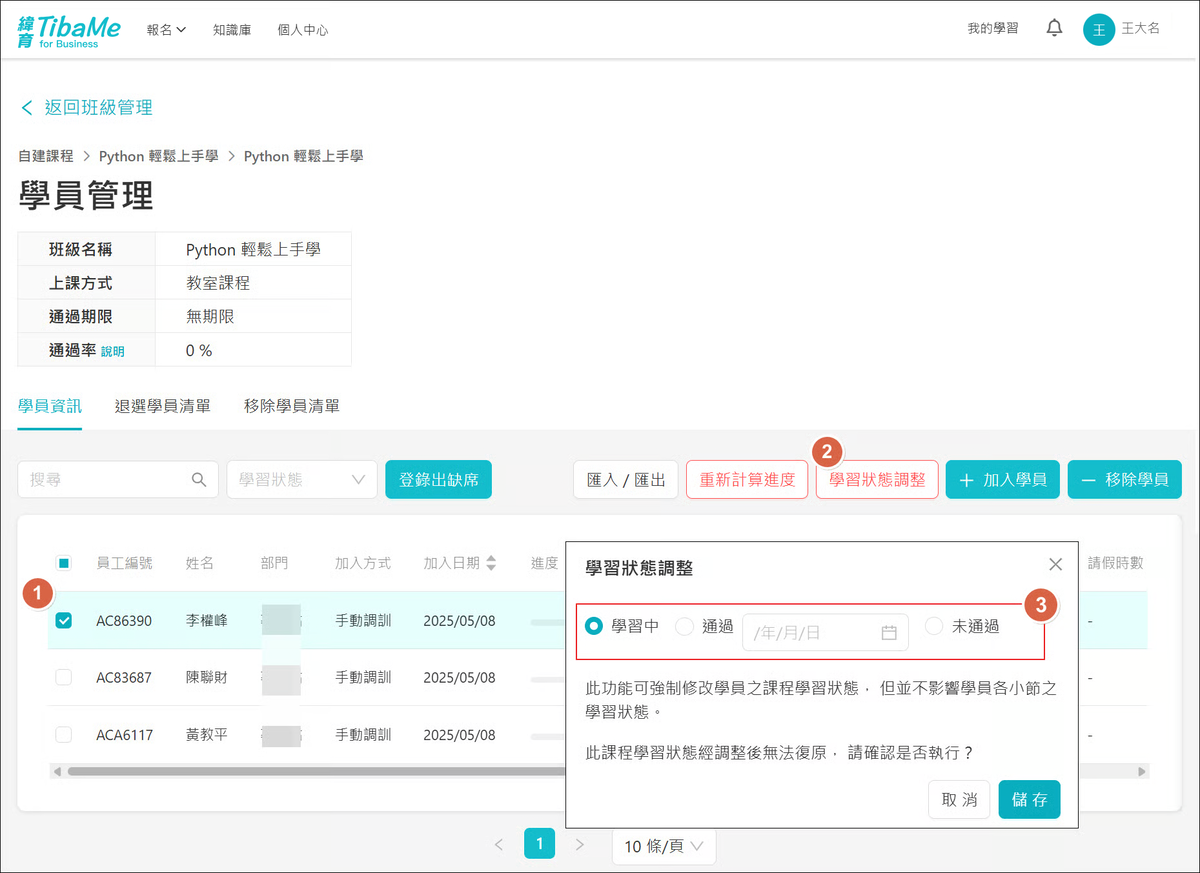1200x873 pixels.
Task: Select the 未通過 radio button
Action: point(934,626)
